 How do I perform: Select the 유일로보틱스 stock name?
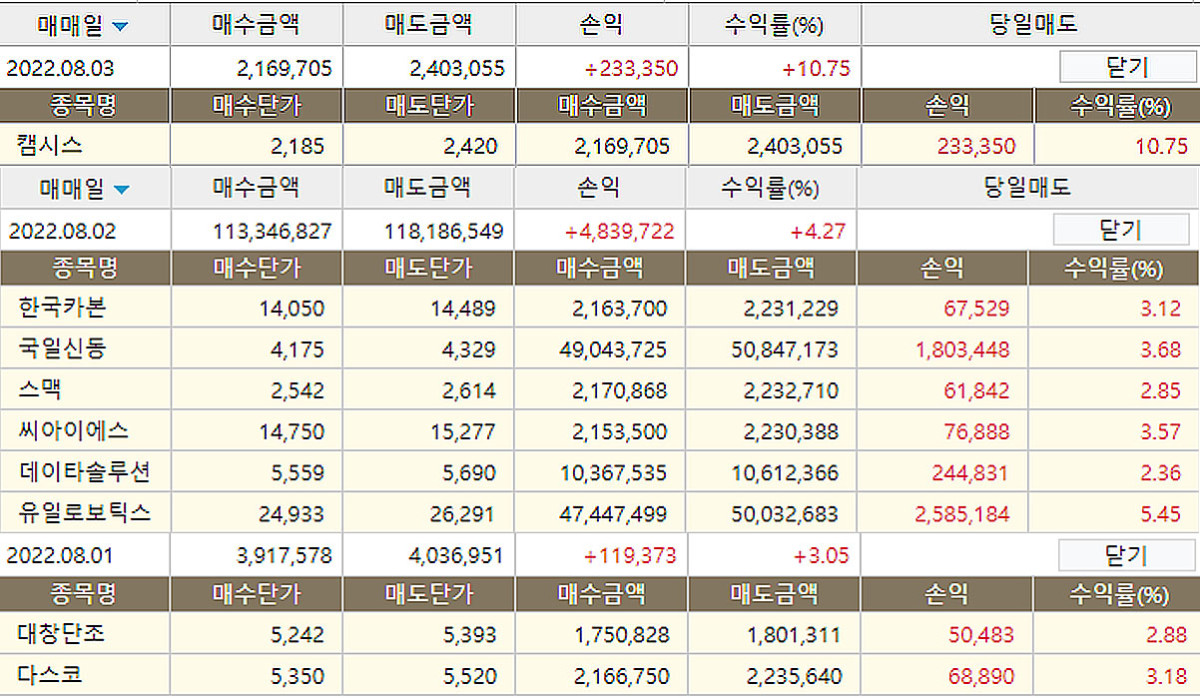click(x=84, y=514)
